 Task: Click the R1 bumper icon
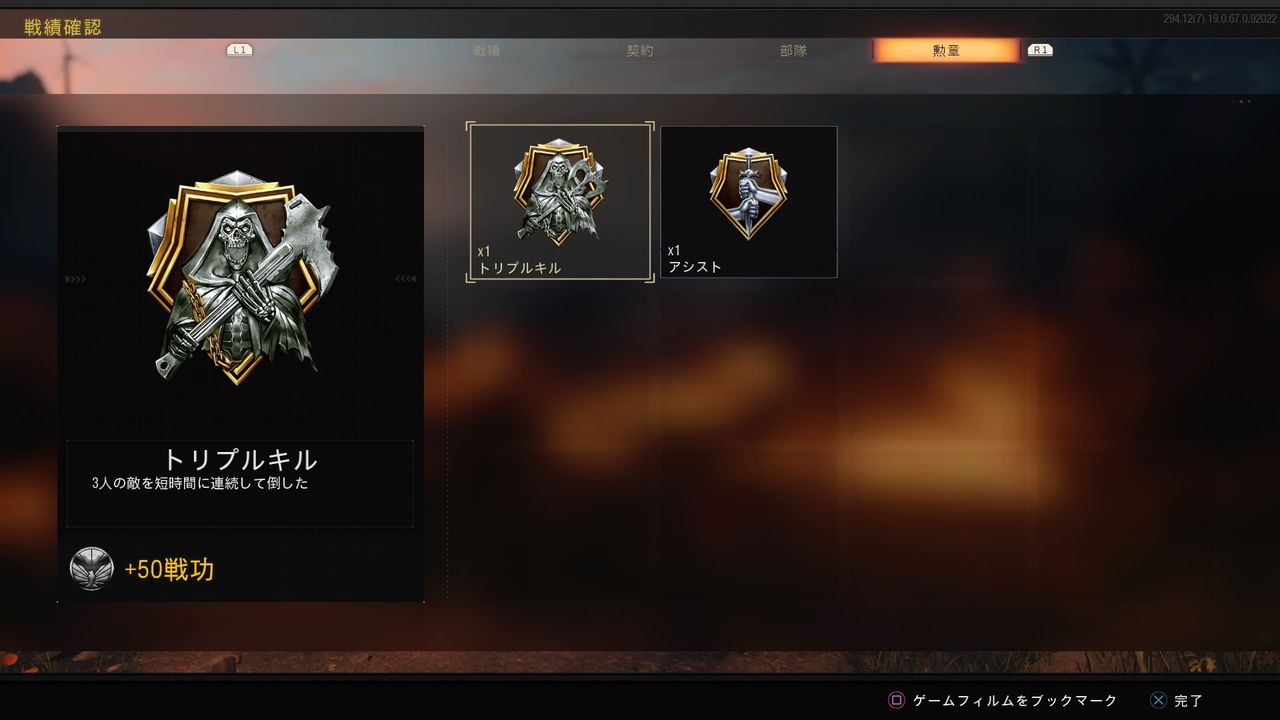(1040, 49)
